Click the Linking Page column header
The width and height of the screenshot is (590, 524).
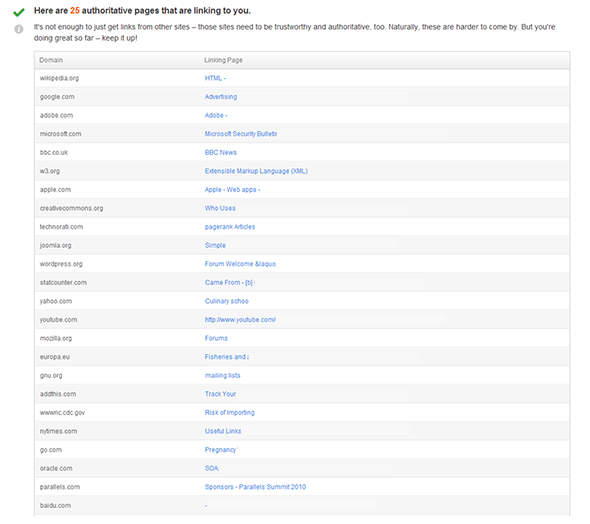pyautogui.click(x=224, y=60)
